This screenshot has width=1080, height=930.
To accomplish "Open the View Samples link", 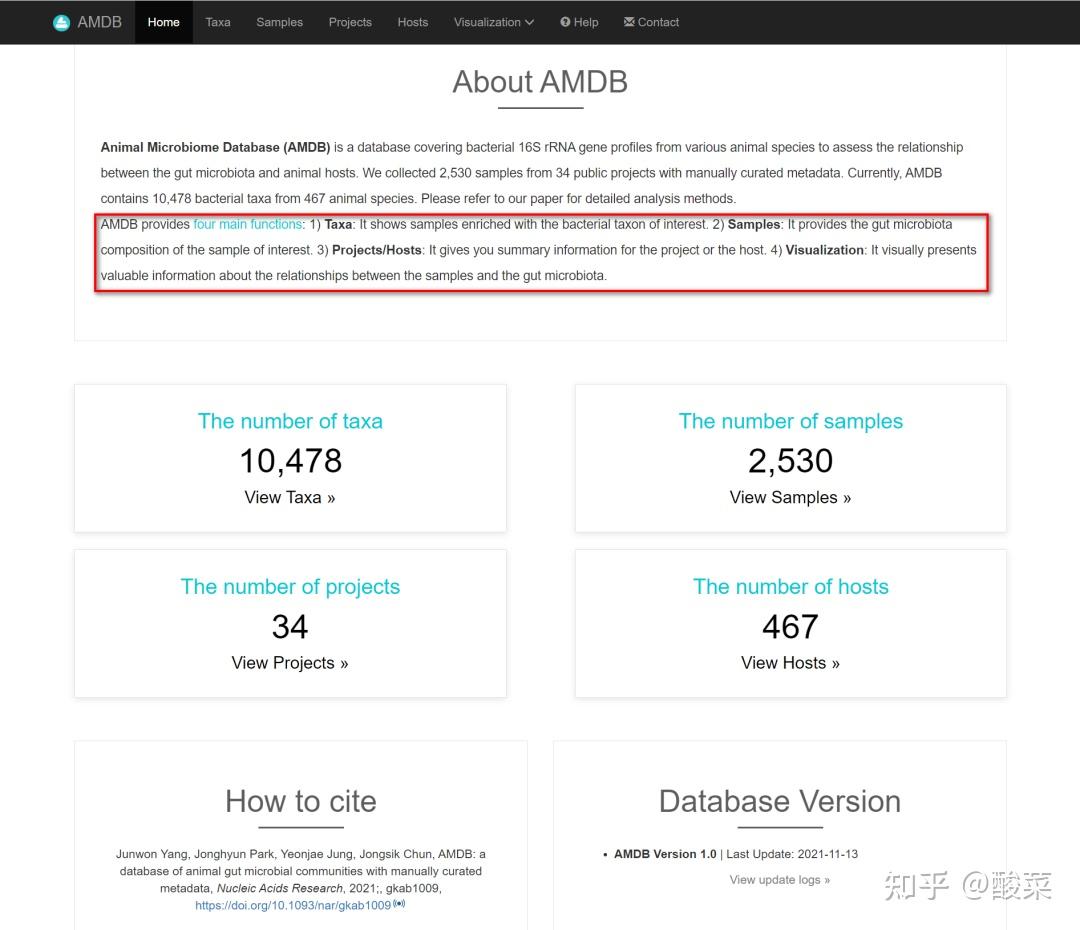I will (790, 497).
